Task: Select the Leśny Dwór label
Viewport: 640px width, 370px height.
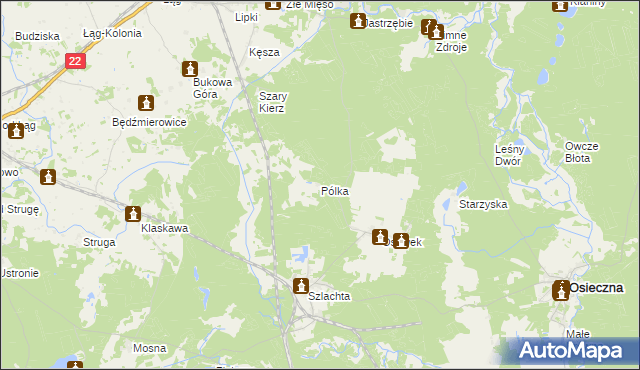Action: click(509, 155)
